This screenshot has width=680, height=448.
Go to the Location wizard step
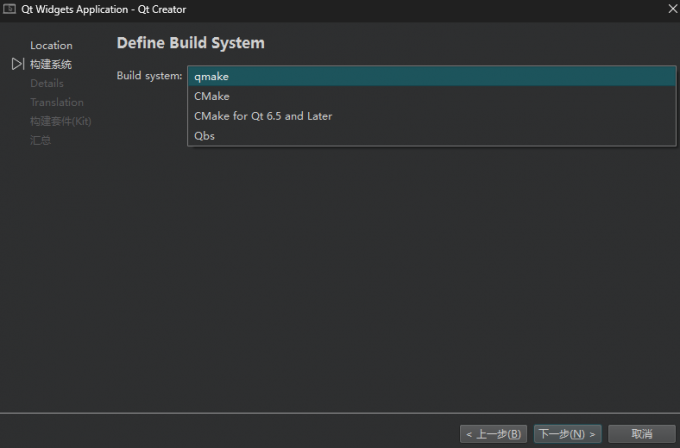point(51,45)
